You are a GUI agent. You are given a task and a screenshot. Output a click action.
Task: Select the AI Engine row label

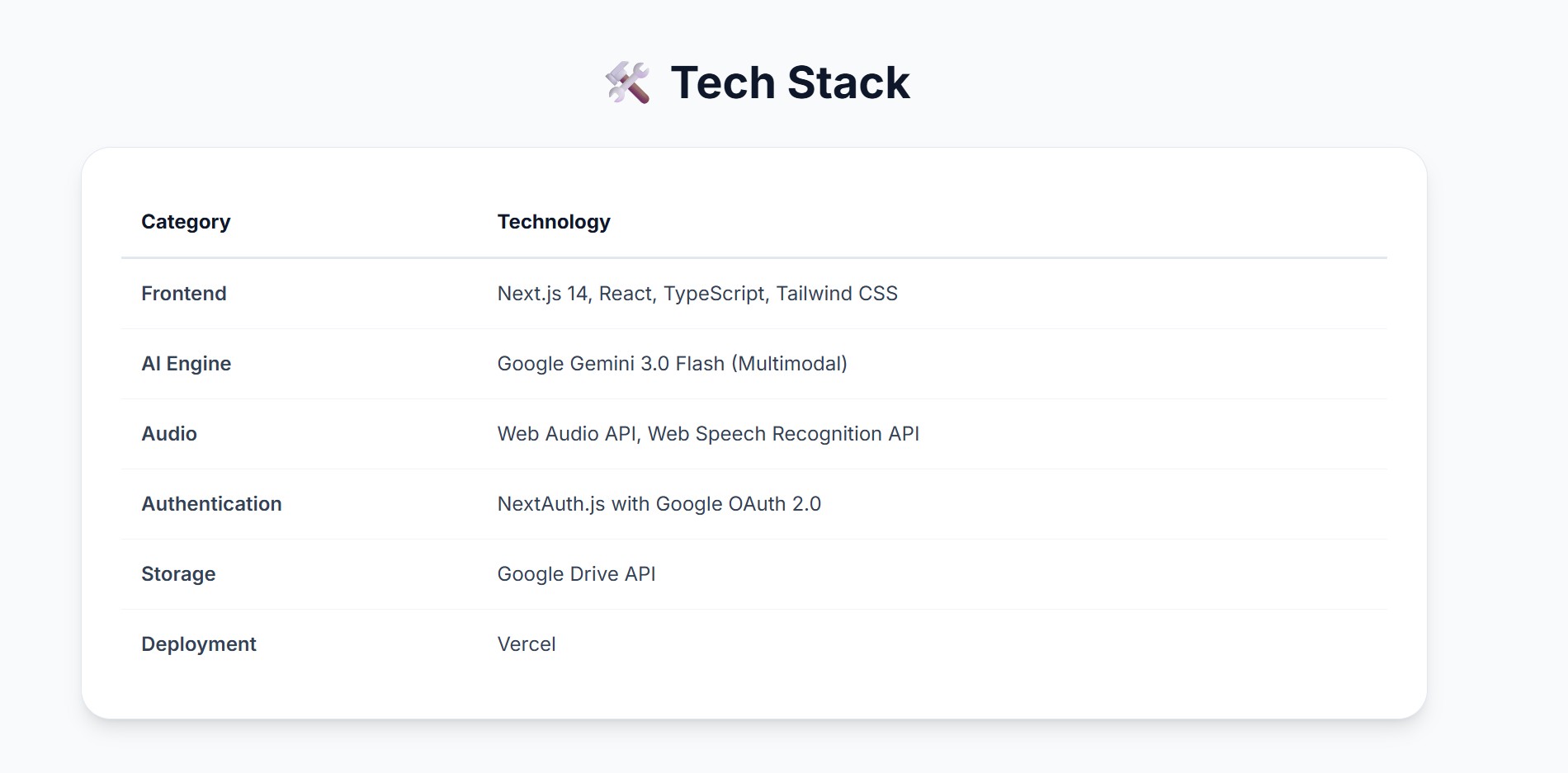pyautogui.click(x=187, y=364)
